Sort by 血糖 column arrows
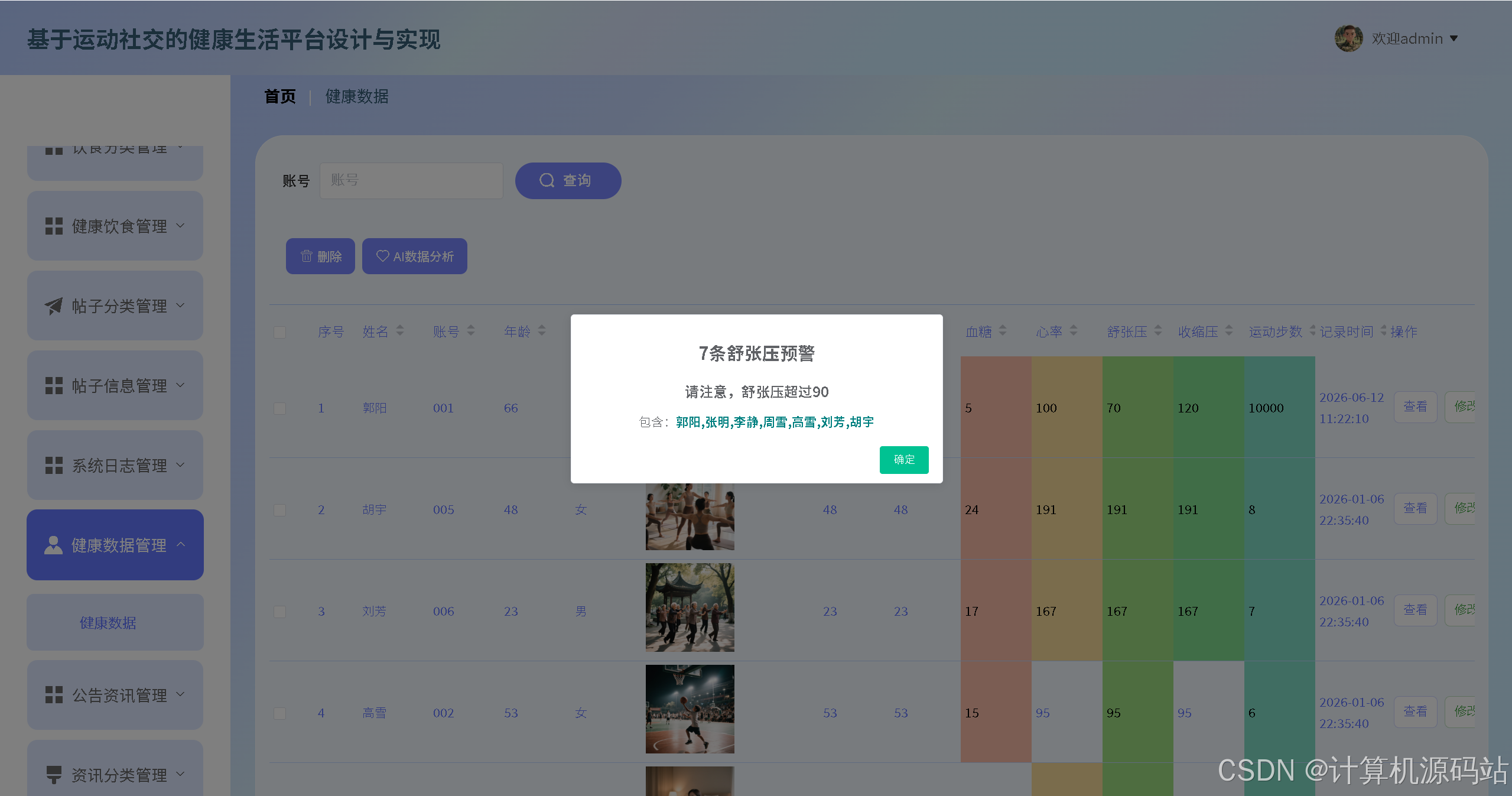The width and height of the screenshot is (1512, 796). pyautogui.click(x=1003, y=331)
